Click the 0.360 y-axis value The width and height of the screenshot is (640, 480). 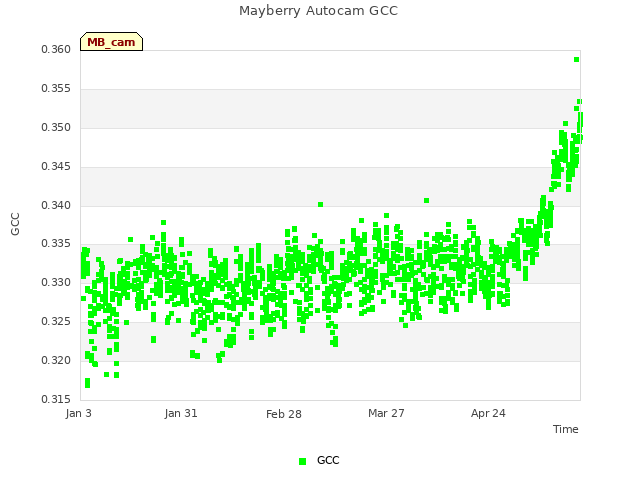pyautogui.click(x=56, y=49)
